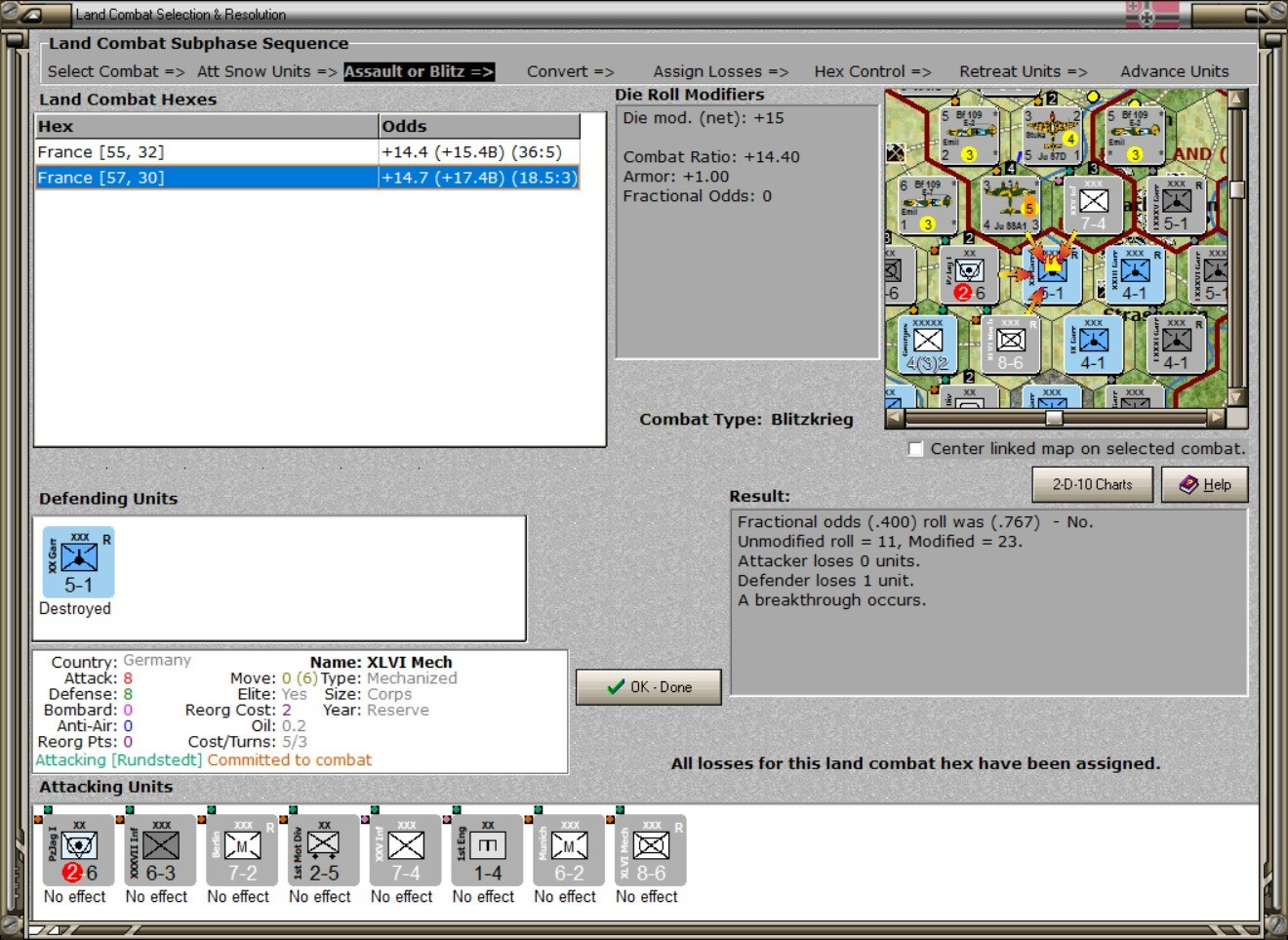The image size is (1288, 940).
Task: Click the map scroll right arrow
Action: point(1216,418)
